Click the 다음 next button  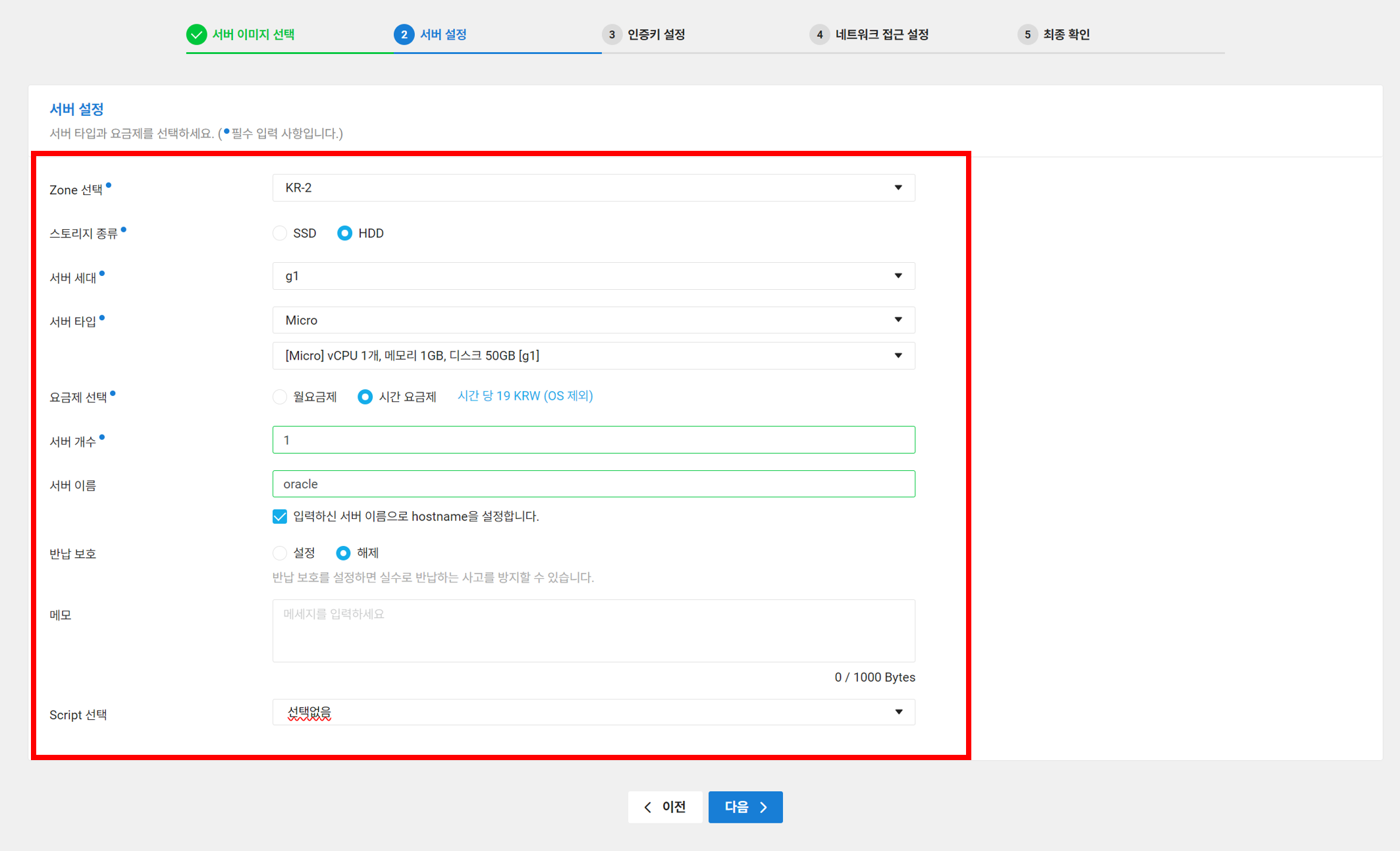(745, 807)
